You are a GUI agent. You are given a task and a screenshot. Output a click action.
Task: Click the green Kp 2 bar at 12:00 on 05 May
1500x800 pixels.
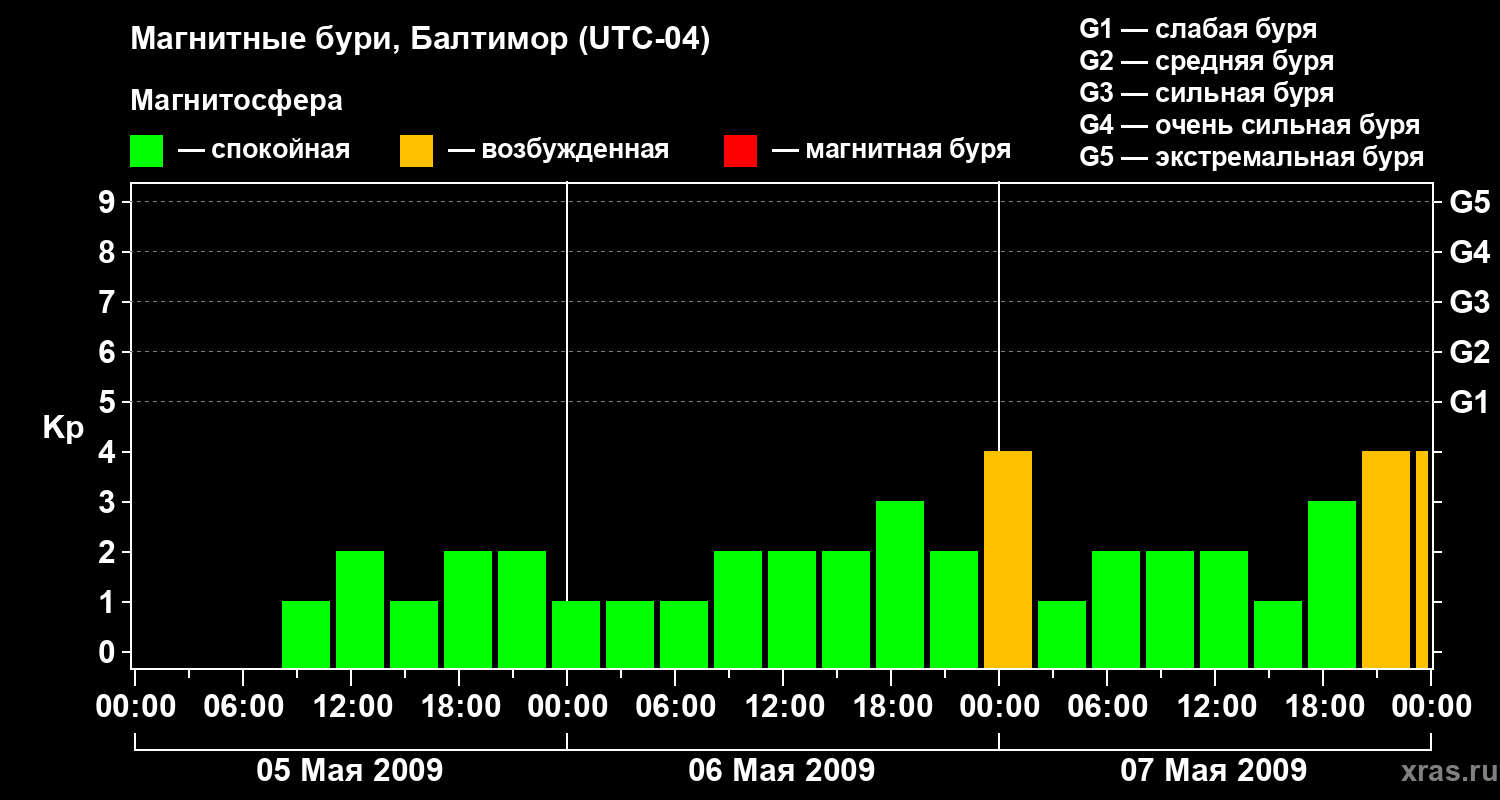pyautogui.click(x=360, y=610)
